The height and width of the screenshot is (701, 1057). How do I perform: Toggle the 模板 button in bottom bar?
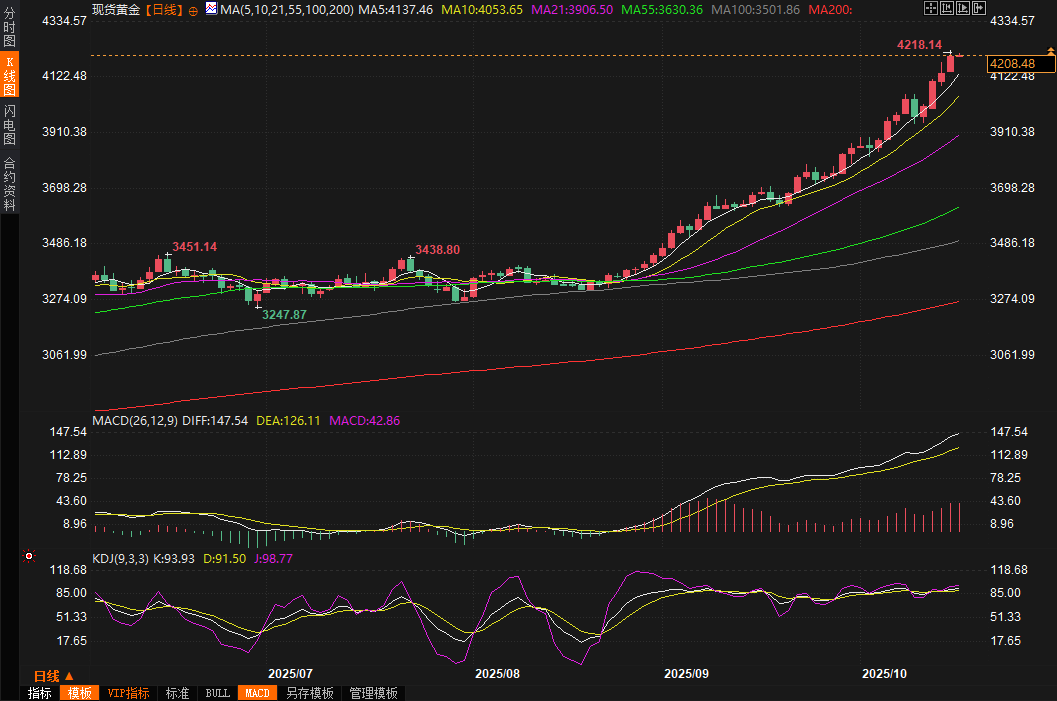(79, 693)
